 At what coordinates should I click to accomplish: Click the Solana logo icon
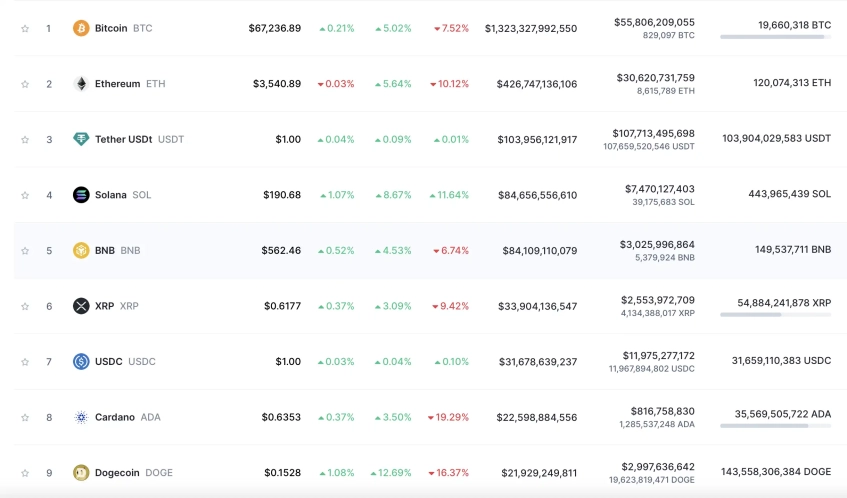[x=81, y=195]
